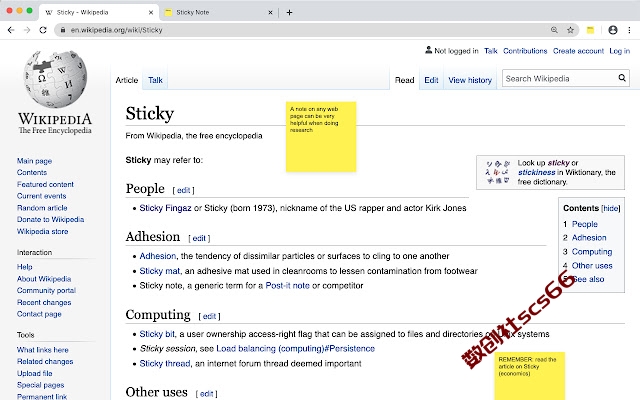
Task: Edit the People section
Action: [x=183, y=190]
